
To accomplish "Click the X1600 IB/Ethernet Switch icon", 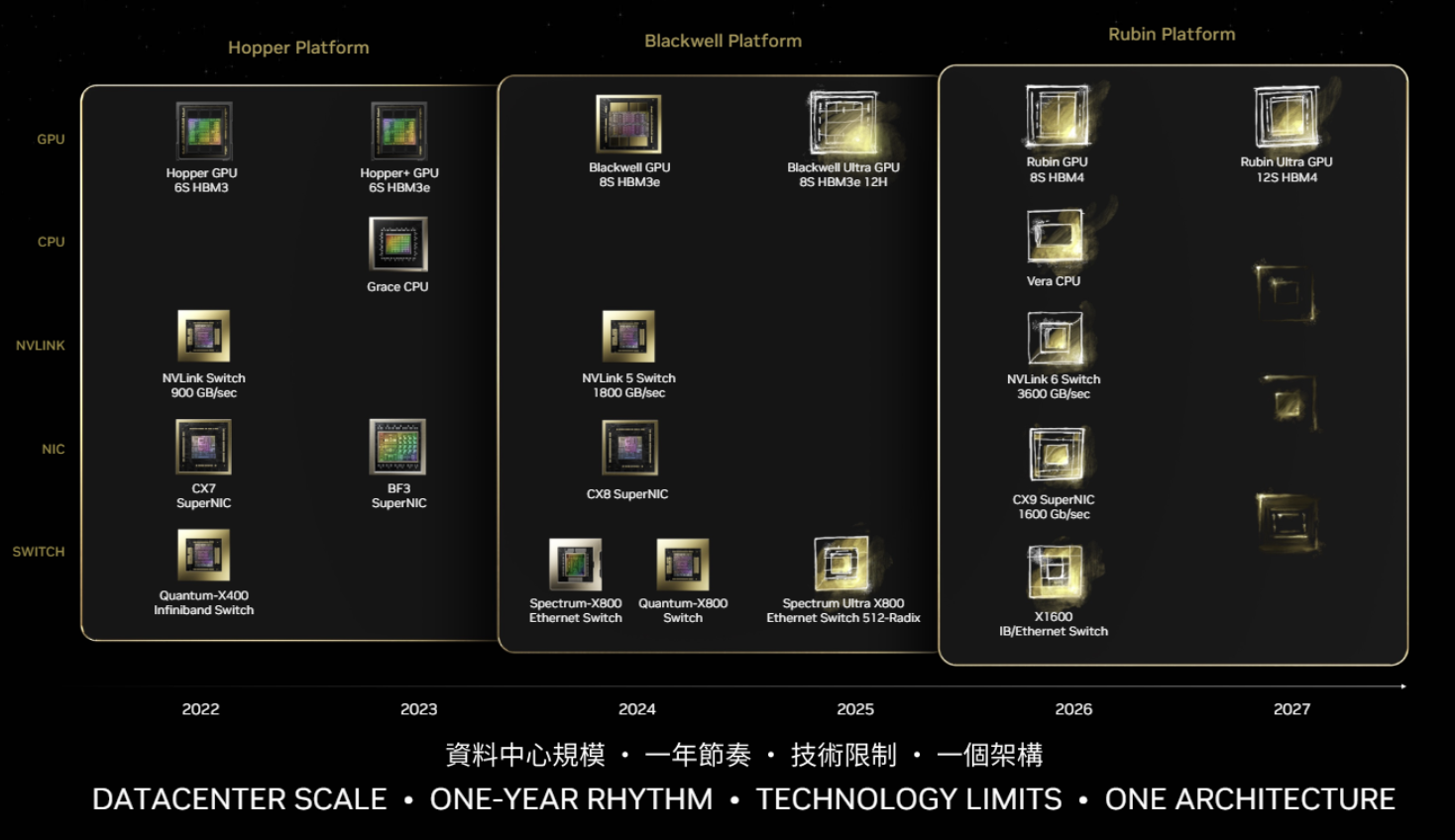I will [1054, 573].
